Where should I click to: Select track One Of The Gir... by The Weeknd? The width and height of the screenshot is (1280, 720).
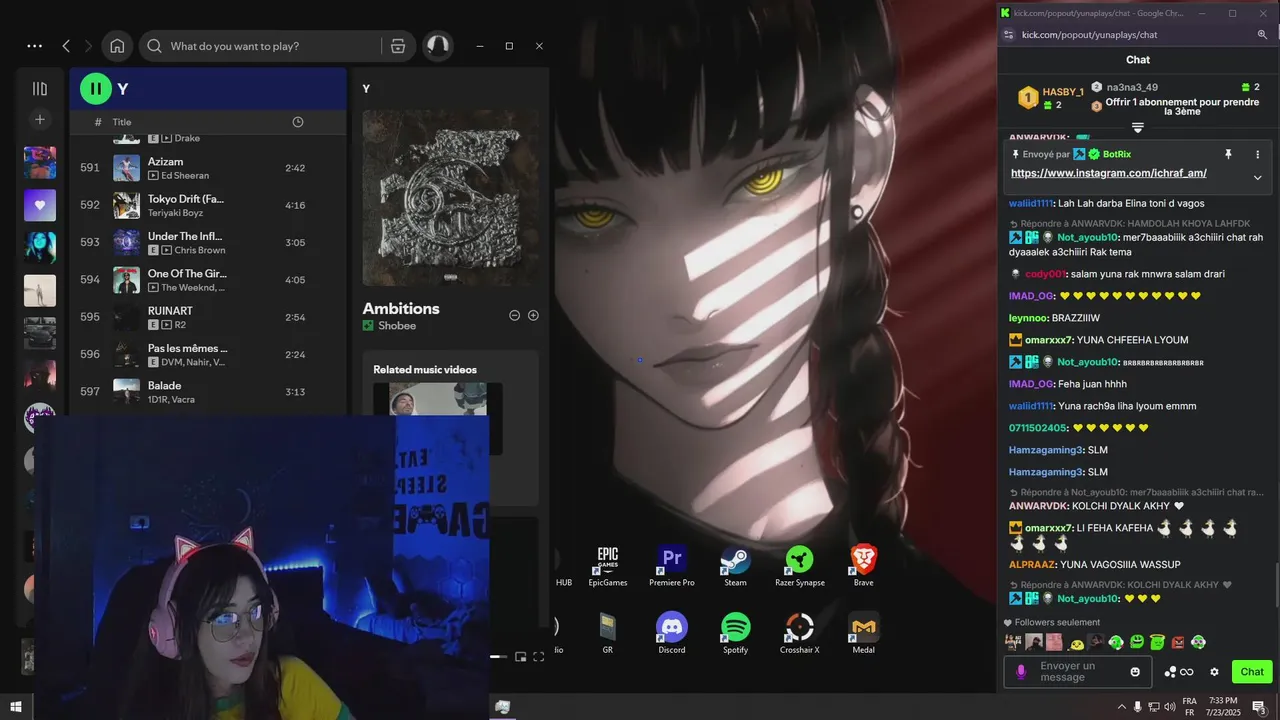(x=207, y=280)
